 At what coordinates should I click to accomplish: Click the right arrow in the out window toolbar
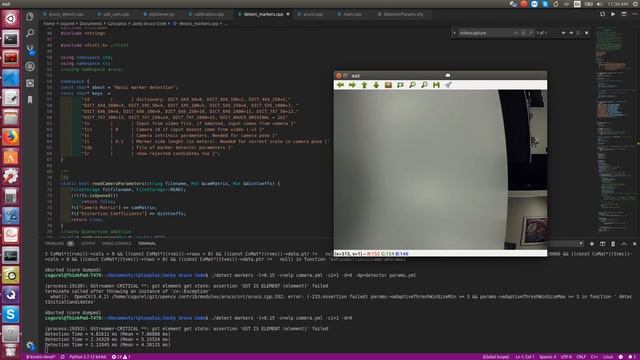tap(352, 85)
